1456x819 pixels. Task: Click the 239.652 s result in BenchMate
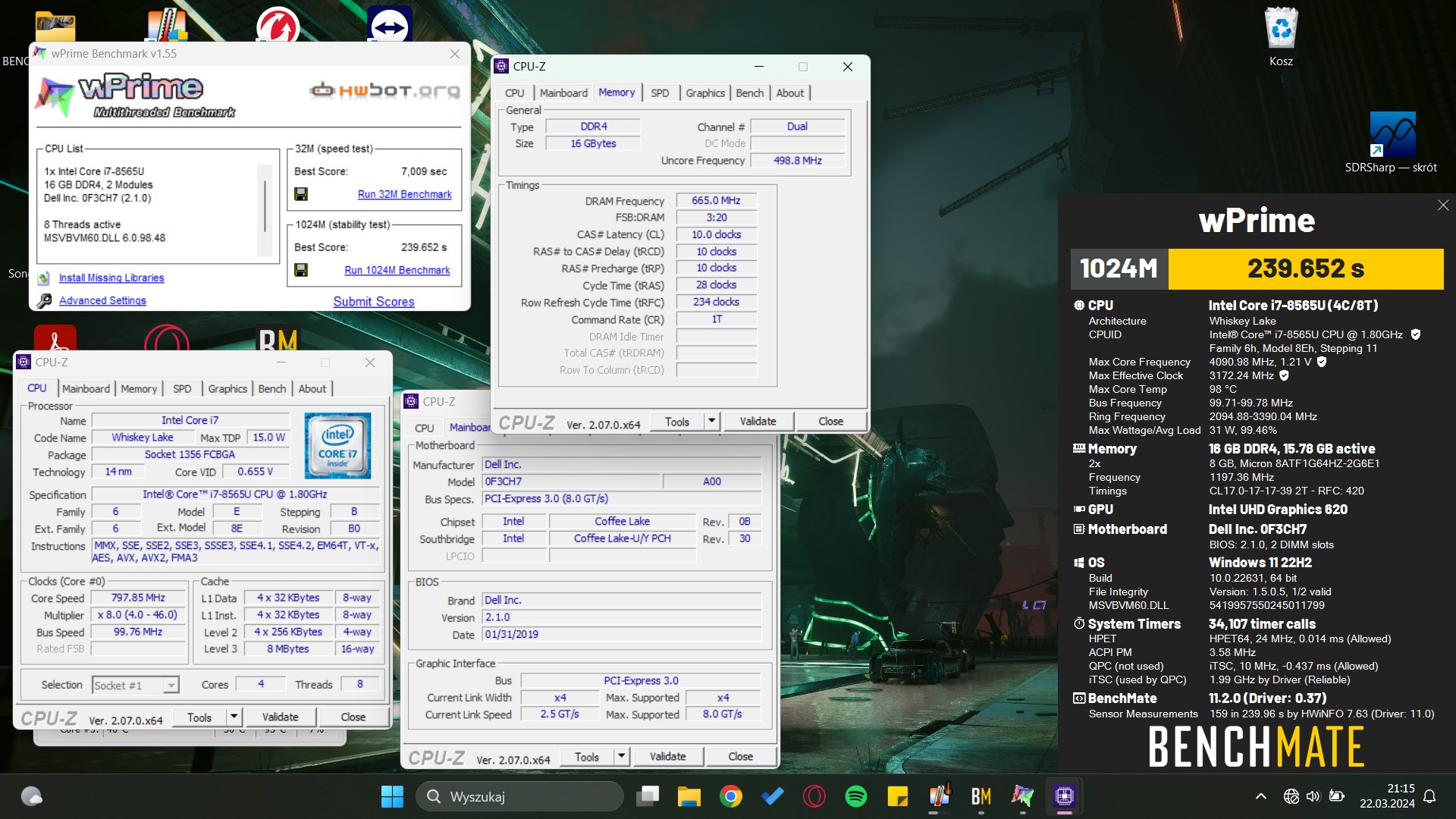[x=1306, y=268]
